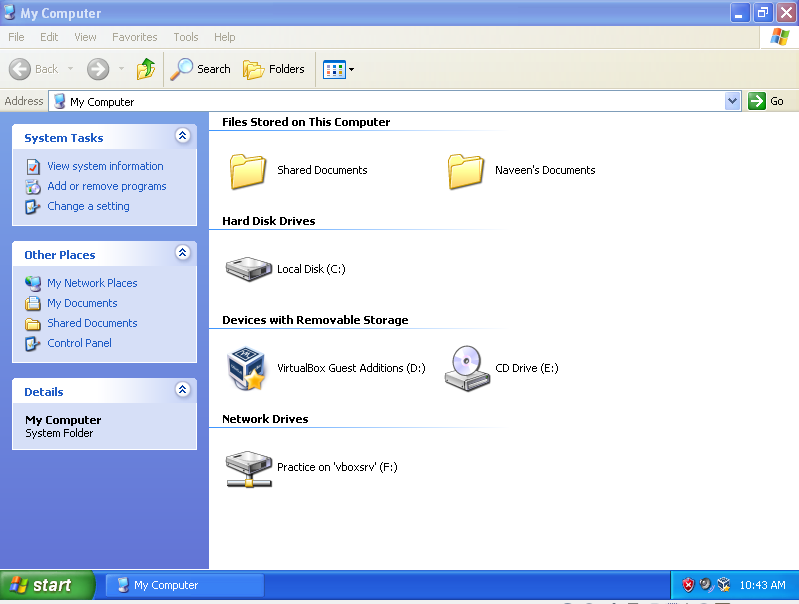Click Change a setting link
This screenshot has width=799, height=604.
[x=88, y=206]
